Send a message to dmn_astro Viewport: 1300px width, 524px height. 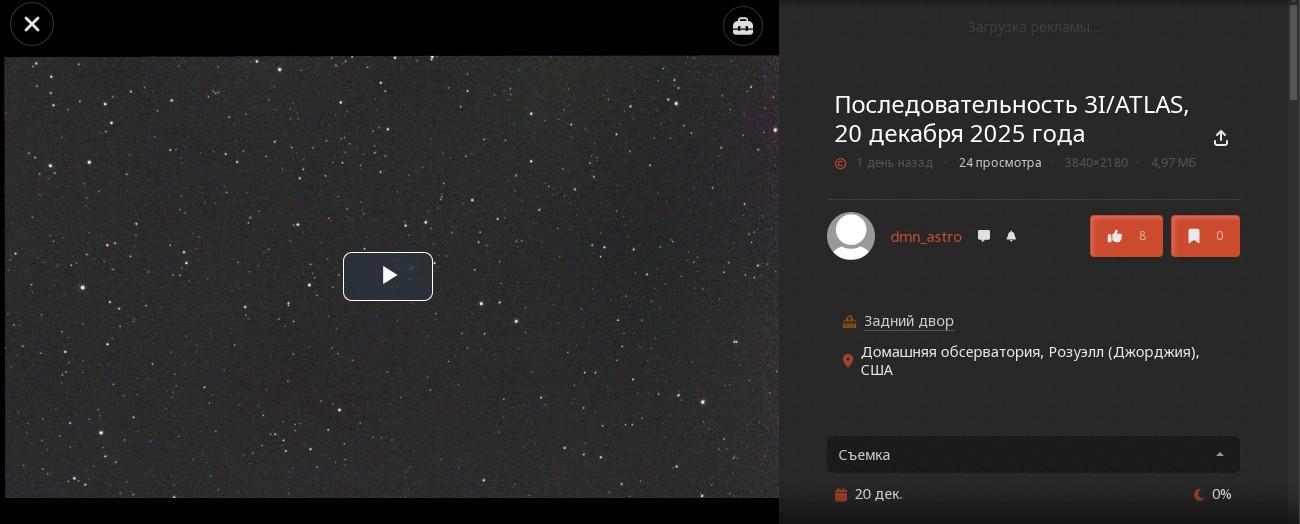(984, 236)
